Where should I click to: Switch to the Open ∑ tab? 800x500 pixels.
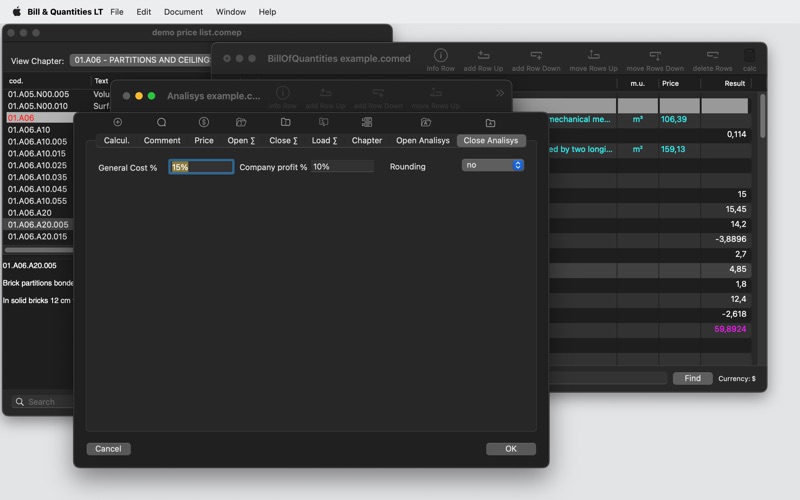click(241, 140)
